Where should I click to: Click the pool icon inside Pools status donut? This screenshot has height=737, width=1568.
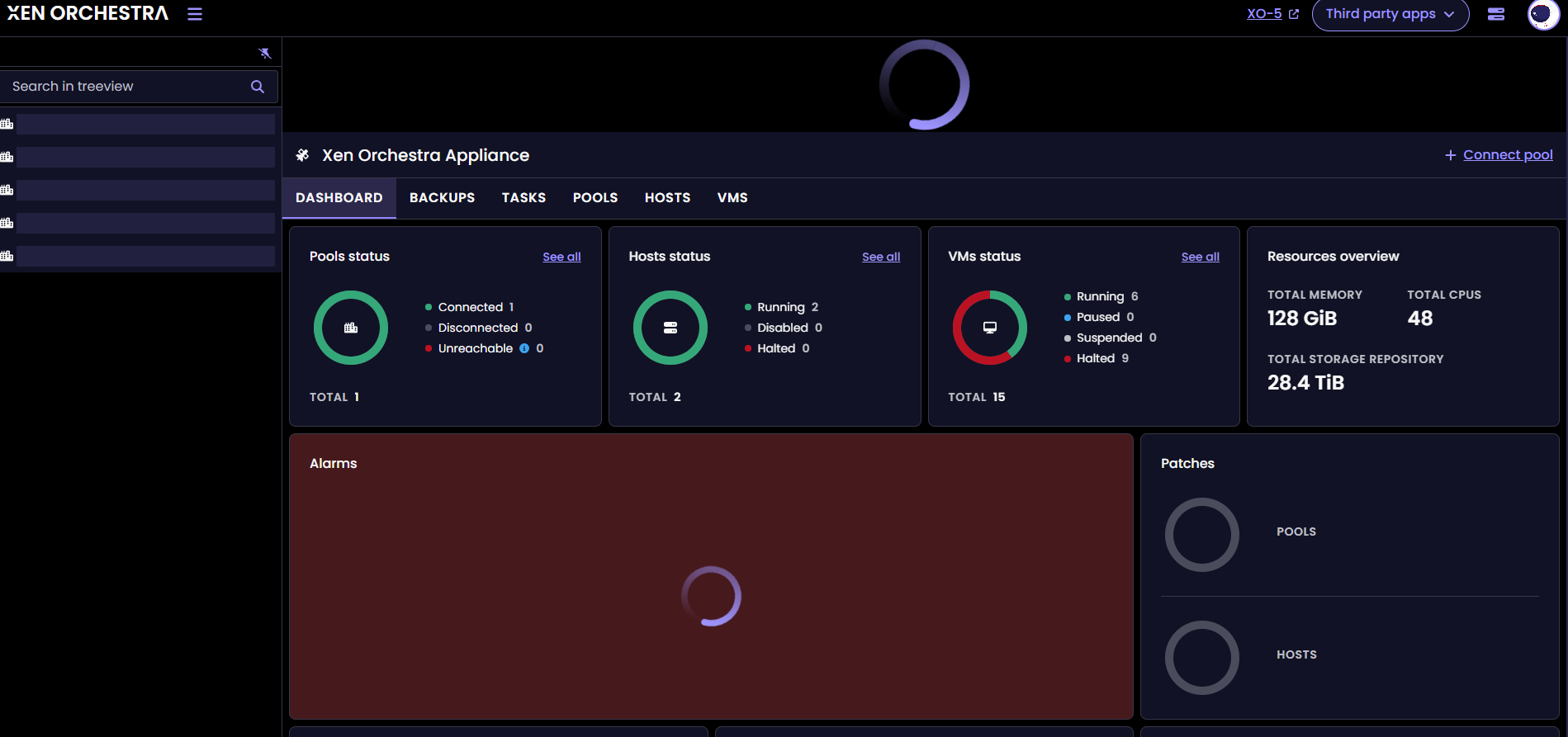point(351,328)
